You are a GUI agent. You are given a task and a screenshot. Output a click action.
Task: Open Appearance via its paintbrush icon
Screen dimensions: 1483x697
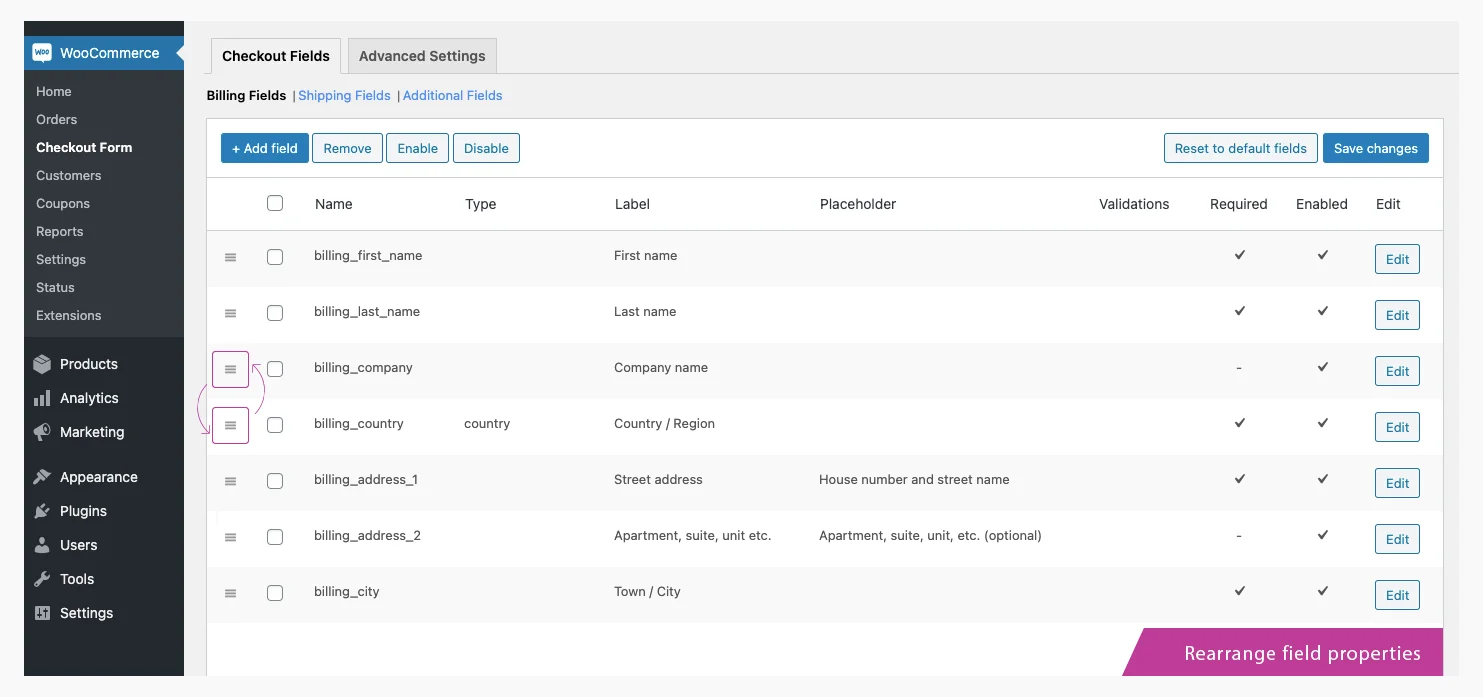click(42, 477)
